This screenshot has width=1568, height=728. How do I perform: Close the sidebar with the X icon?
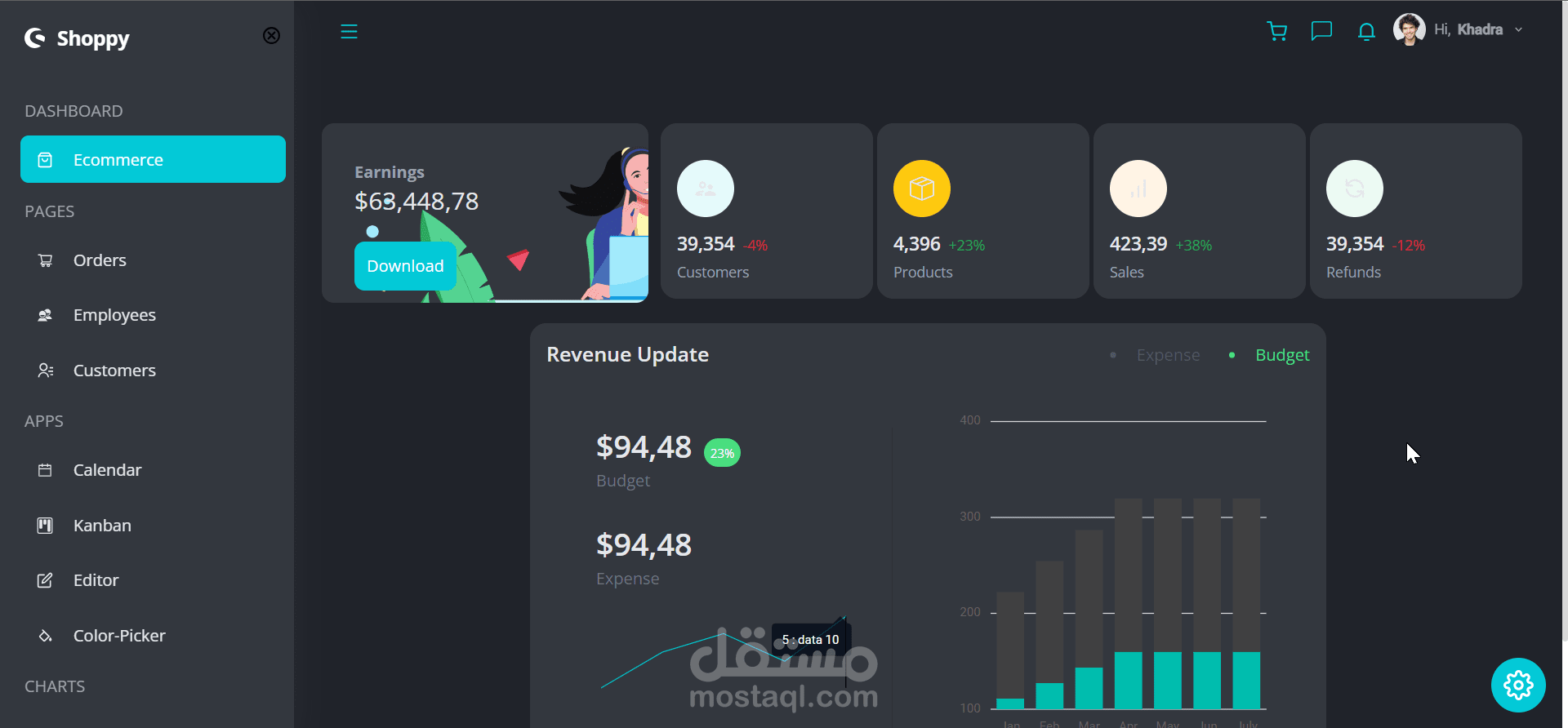point(271,35)
